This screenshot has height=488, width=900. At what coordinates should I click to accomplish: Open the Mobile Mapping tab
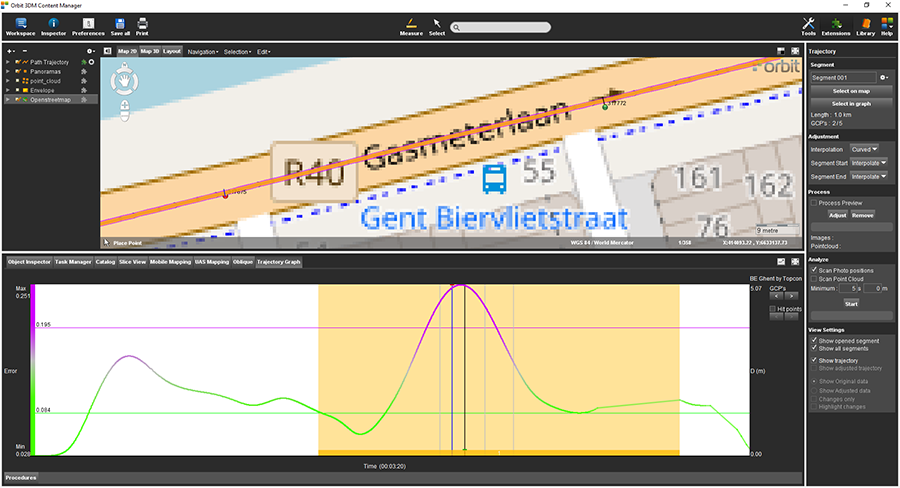170,262
